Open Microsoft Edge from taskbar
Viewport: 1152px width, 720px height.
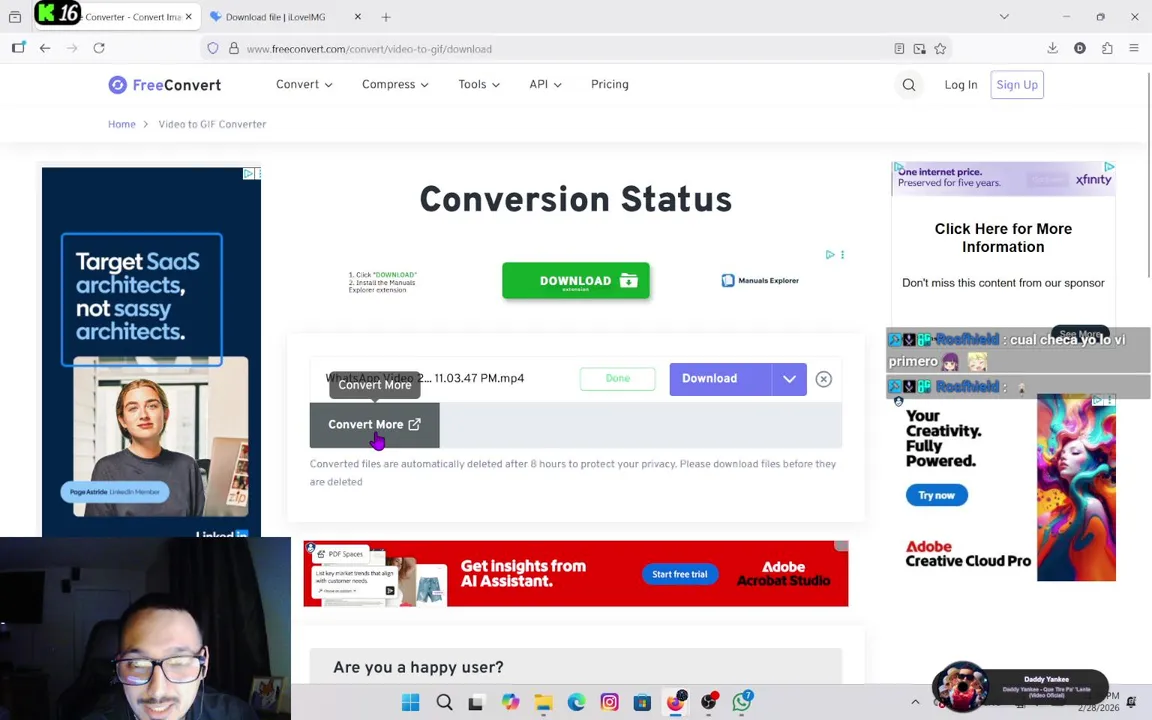(x=576, y=702)
